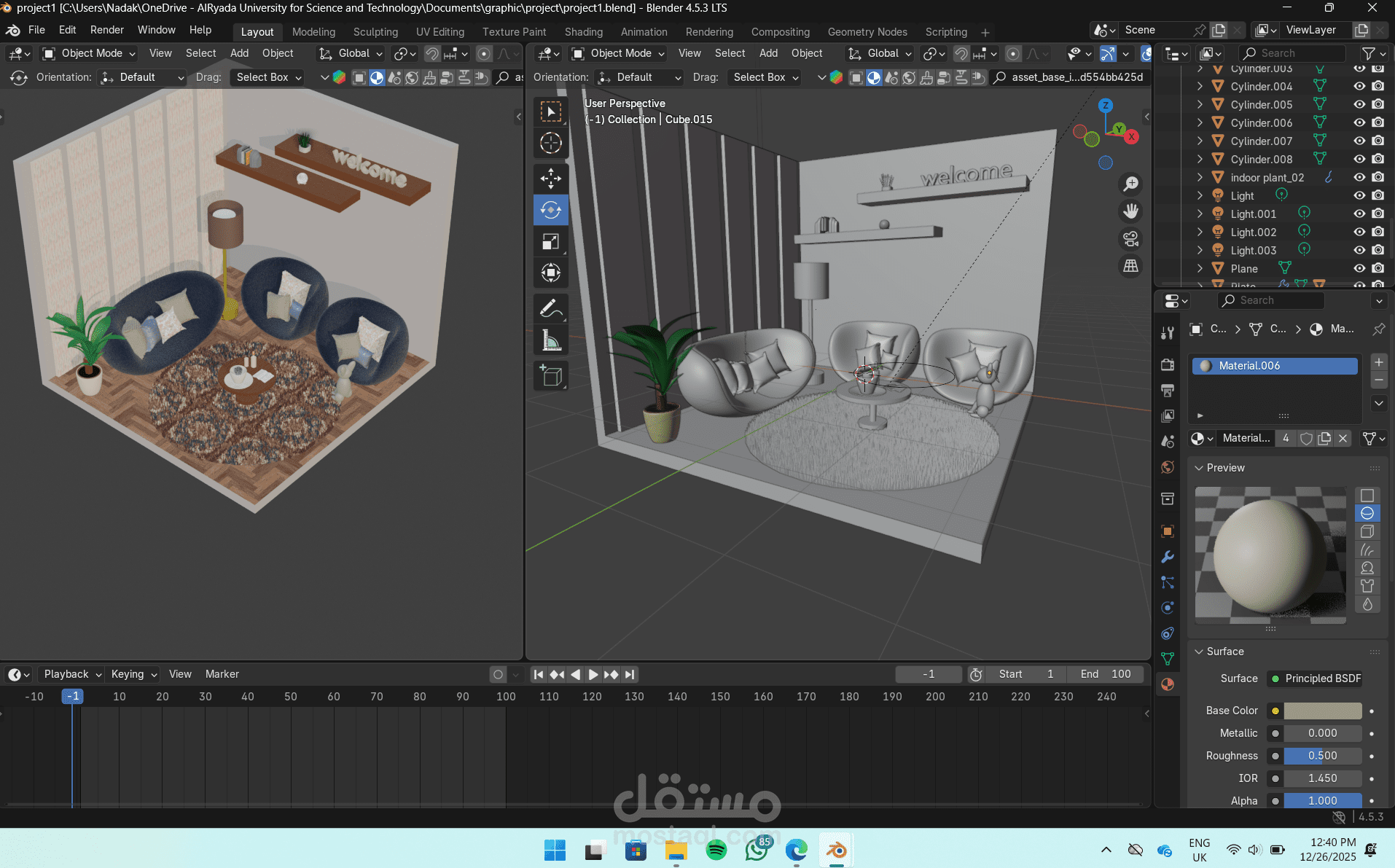Adjust the Alpha slider
This screenshot has width=1395, height=868.
pyautogui.click(x=1323, y=800)
